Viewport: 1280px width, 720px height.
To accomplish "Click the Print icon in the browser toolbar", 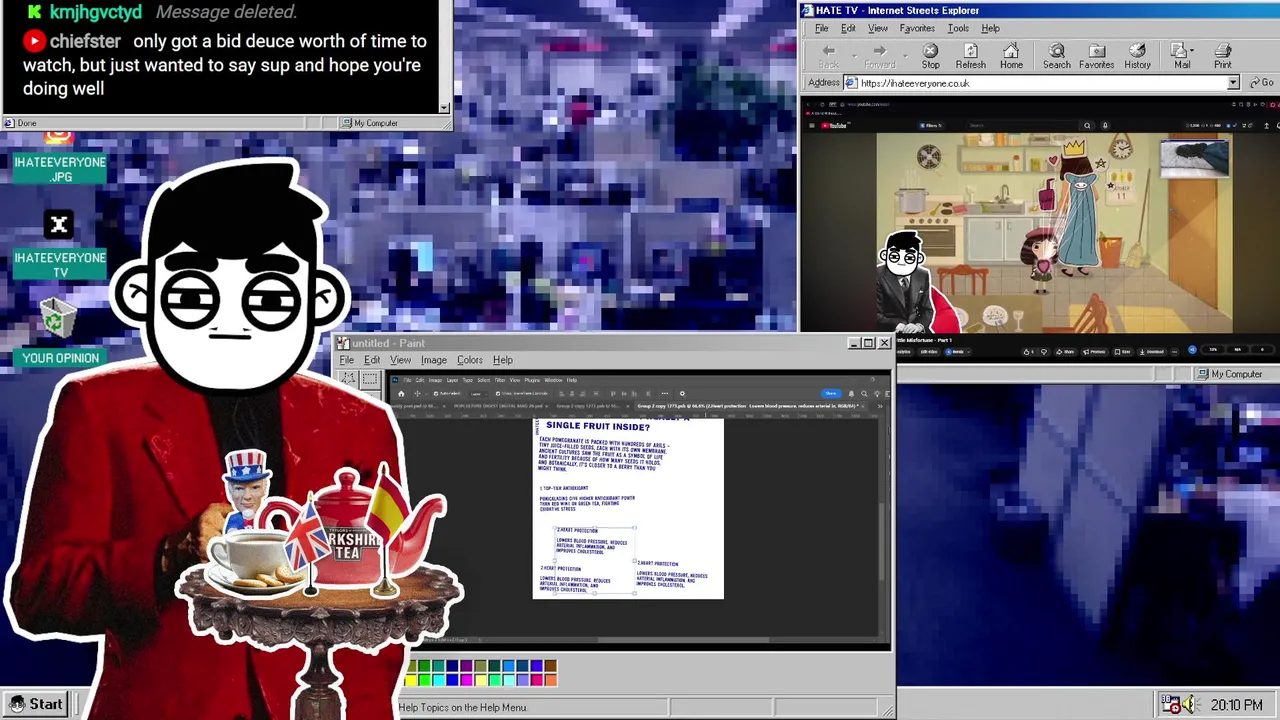I will (x=1222, y=51).
